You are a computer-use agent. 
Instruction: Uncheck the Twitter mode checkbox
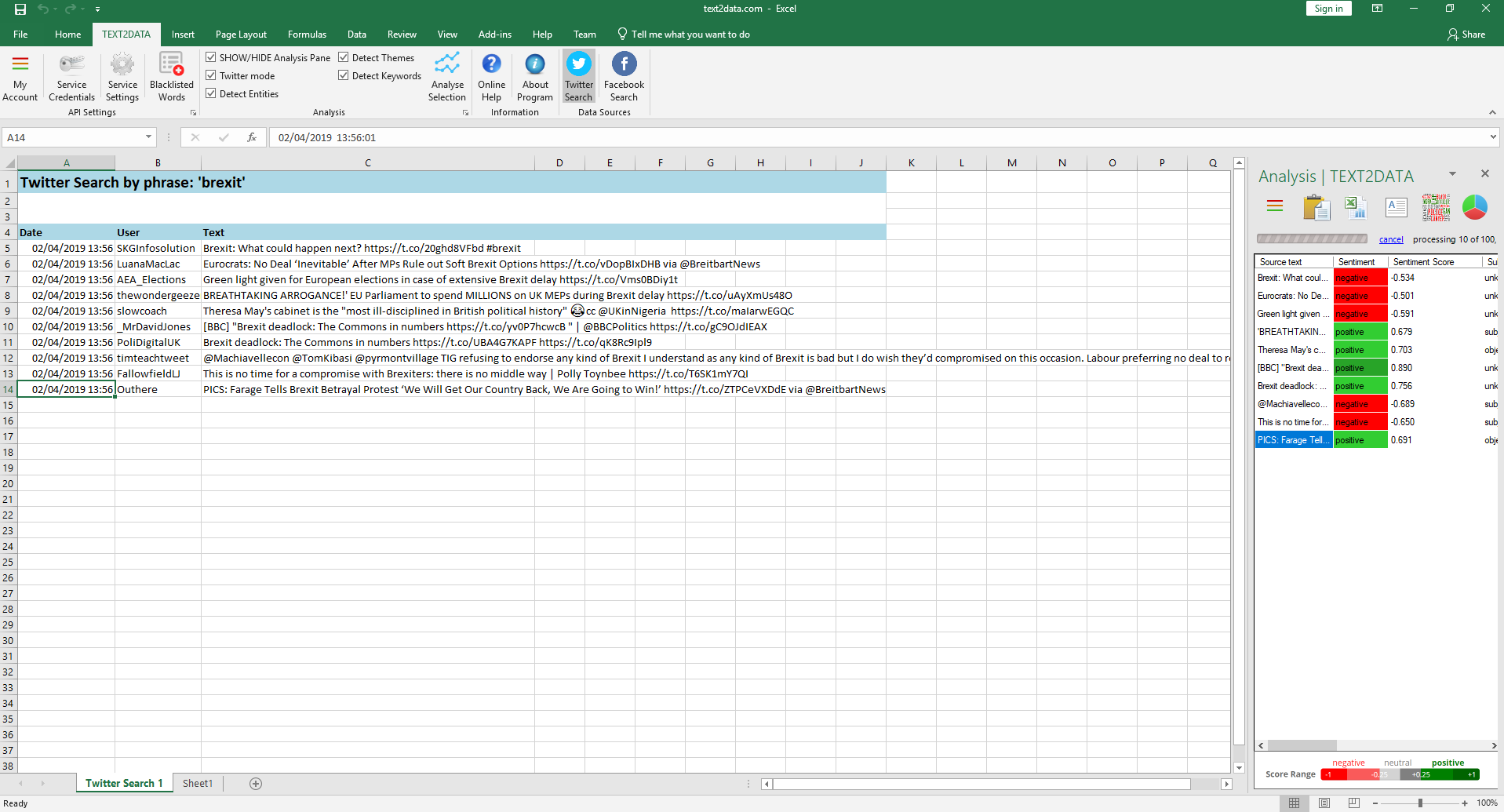(x=211, y=75)
